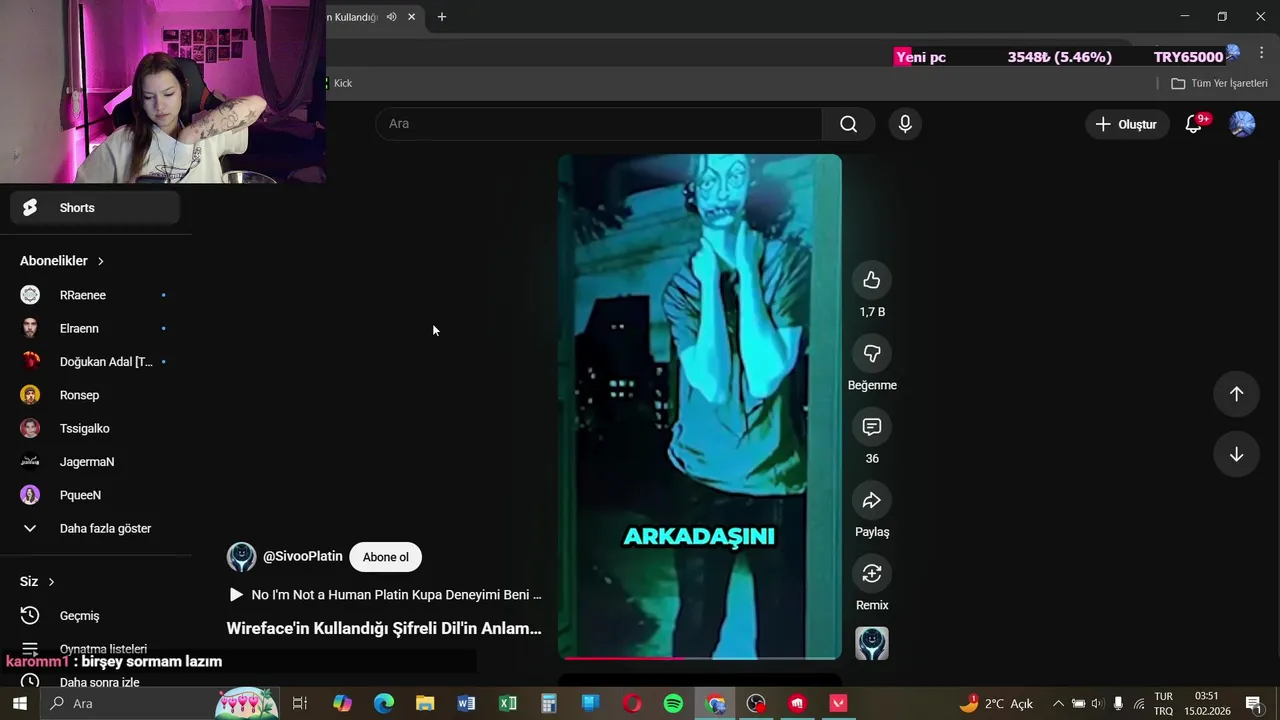Open volume control in tray

click(x=1098, y=703)
